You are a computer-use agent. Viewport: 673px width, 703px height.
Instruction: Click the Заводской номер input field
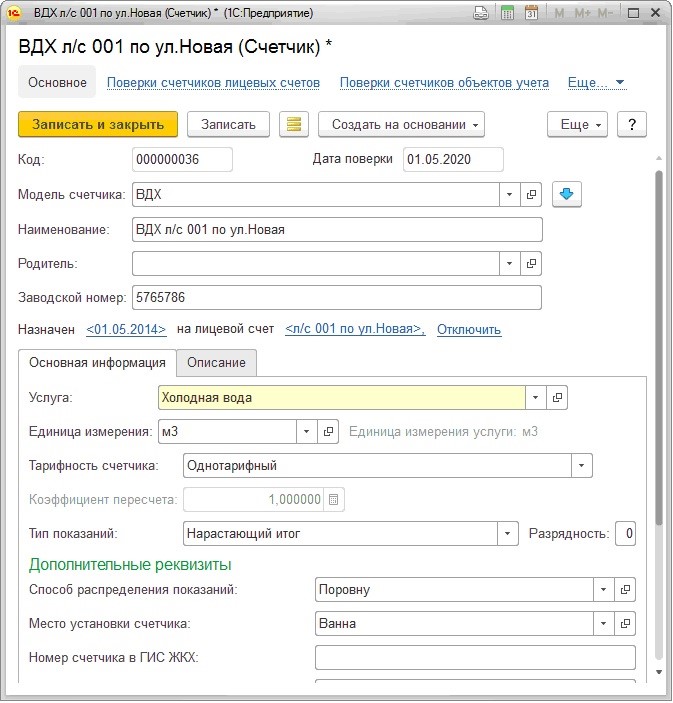tap(336, 298)
